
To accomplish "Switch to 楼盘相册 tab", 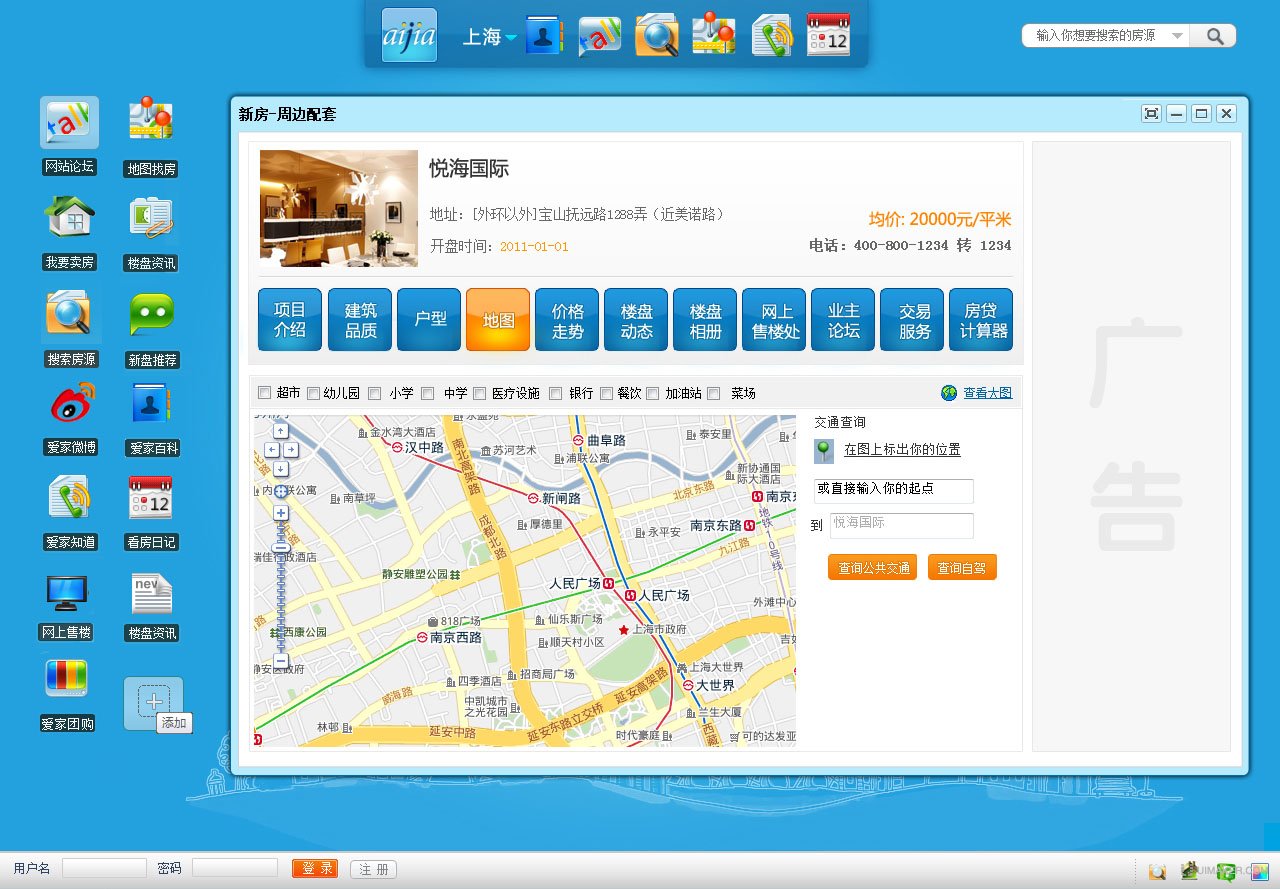I will coord(705,320).
